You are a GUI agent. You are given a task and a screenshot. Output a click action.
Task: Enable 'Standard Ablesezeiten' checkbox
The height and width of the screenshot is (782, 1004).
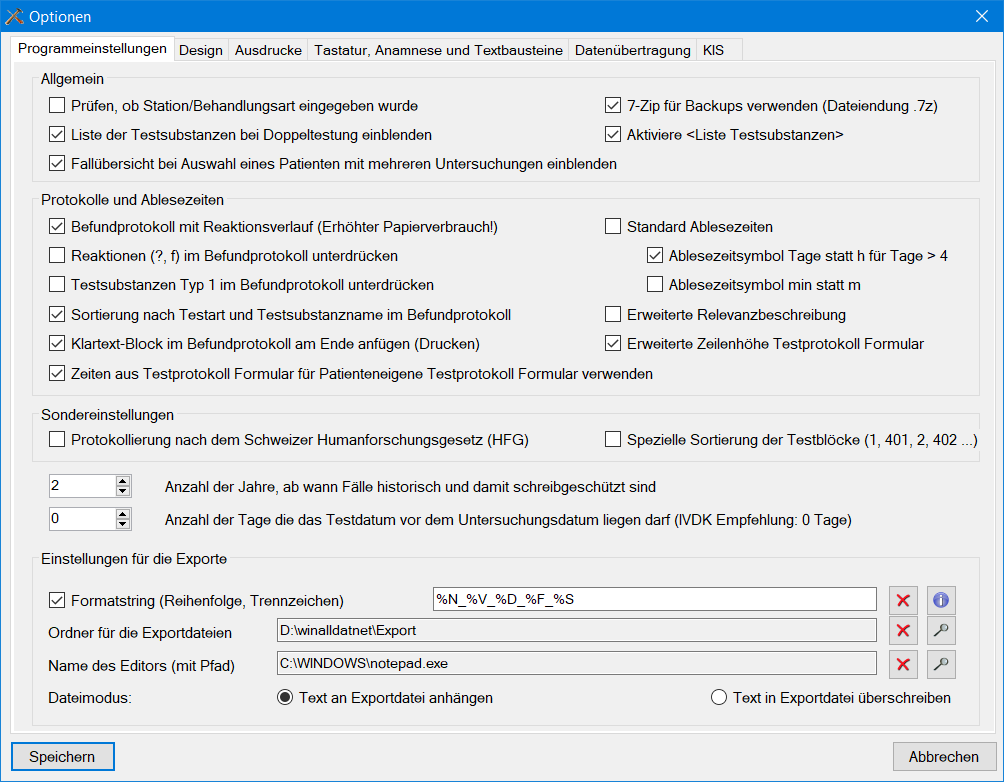[614, 227]
